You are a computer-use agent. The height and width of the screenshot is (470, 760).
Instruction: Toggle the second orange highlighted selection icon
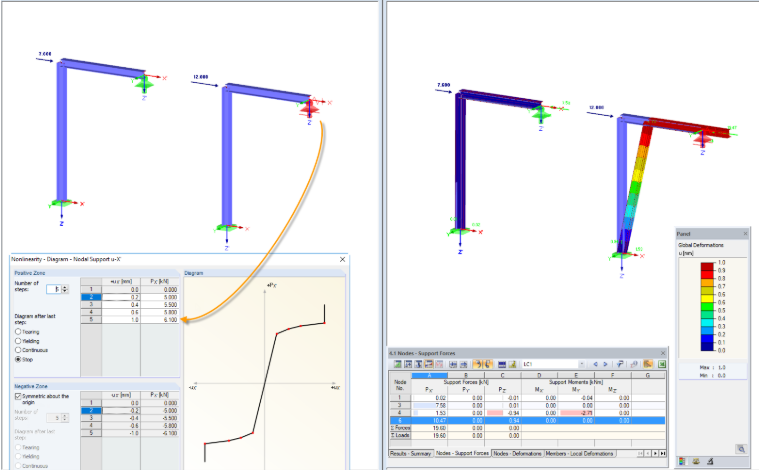point(488,364)
